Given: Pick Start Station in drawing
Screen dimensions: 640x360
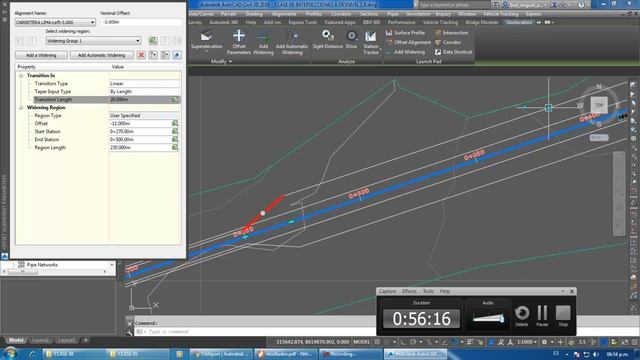Looking at the screenshot, I should click(x=175, y=131).
